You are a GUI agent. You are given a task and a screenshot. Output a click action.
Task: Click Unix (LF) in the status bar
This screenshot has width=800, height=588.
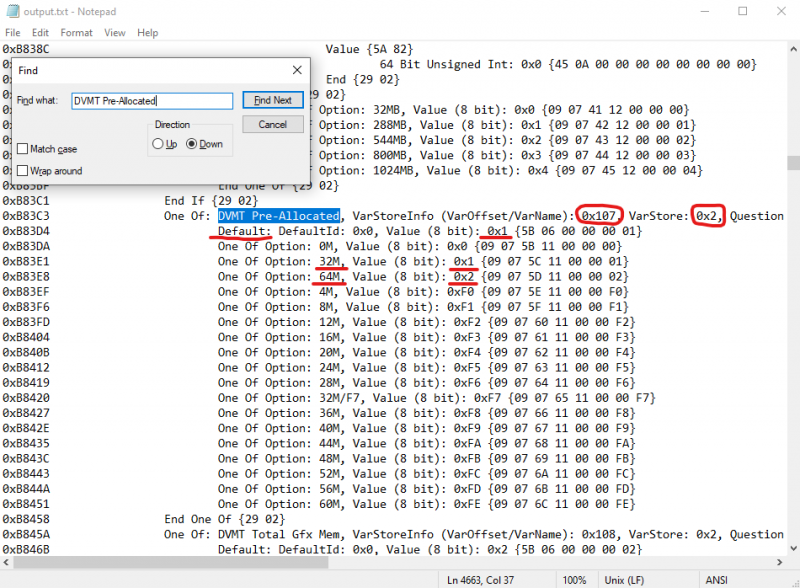coord(624,580)
